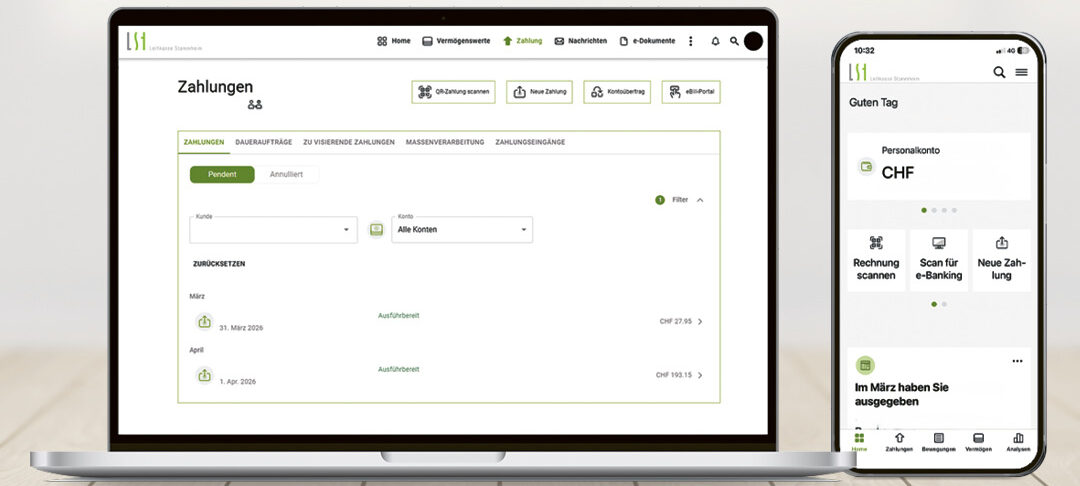1080x486 pixels.
Task: Open Home in laptop top navigation
Action: point(393,41)
